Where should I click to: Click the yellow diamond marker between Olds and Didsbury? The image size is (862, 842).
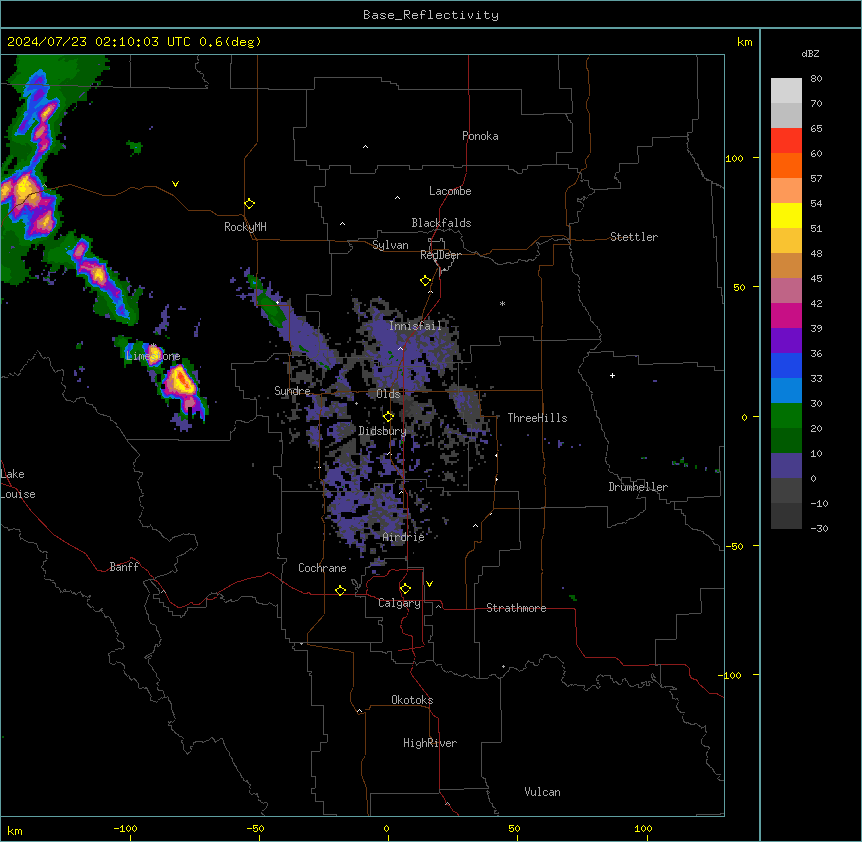[x=389, y=417]
